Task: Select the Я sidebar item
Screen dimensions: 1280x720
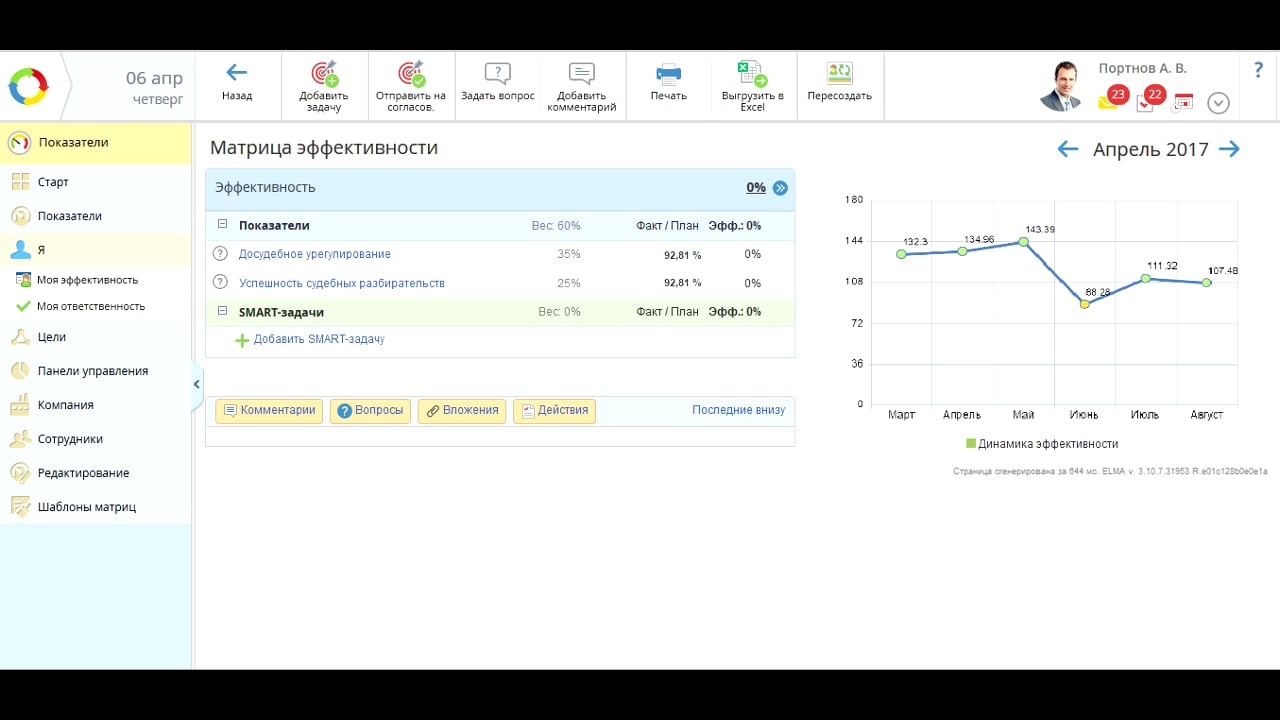Action: pos(96,250)
